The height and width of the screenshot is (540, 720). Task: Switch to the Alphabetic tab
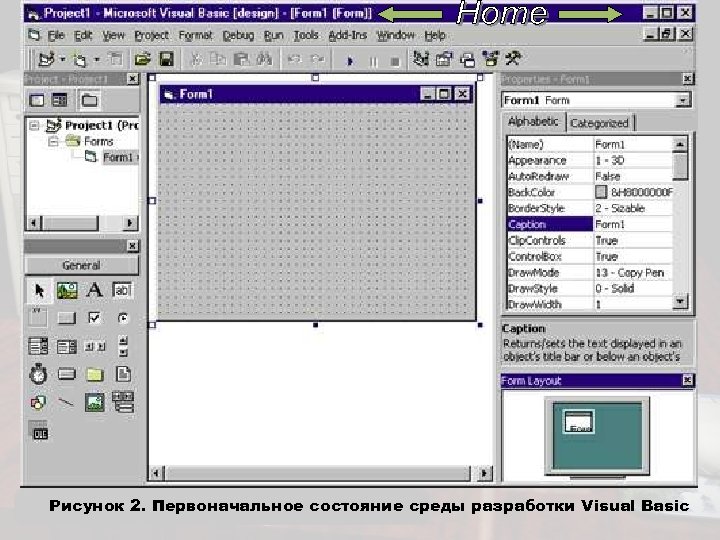coord(533,122)
